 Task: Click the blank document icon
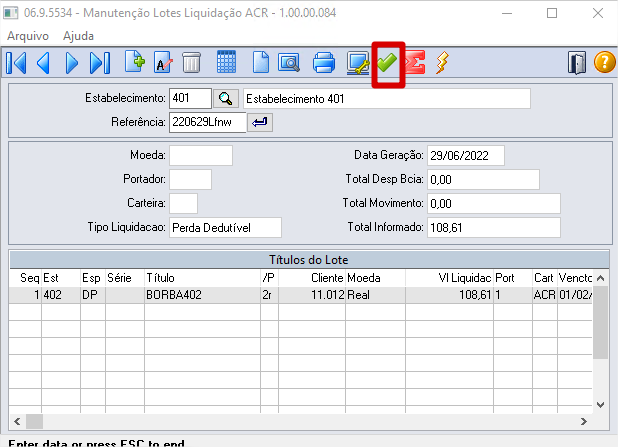261,63
